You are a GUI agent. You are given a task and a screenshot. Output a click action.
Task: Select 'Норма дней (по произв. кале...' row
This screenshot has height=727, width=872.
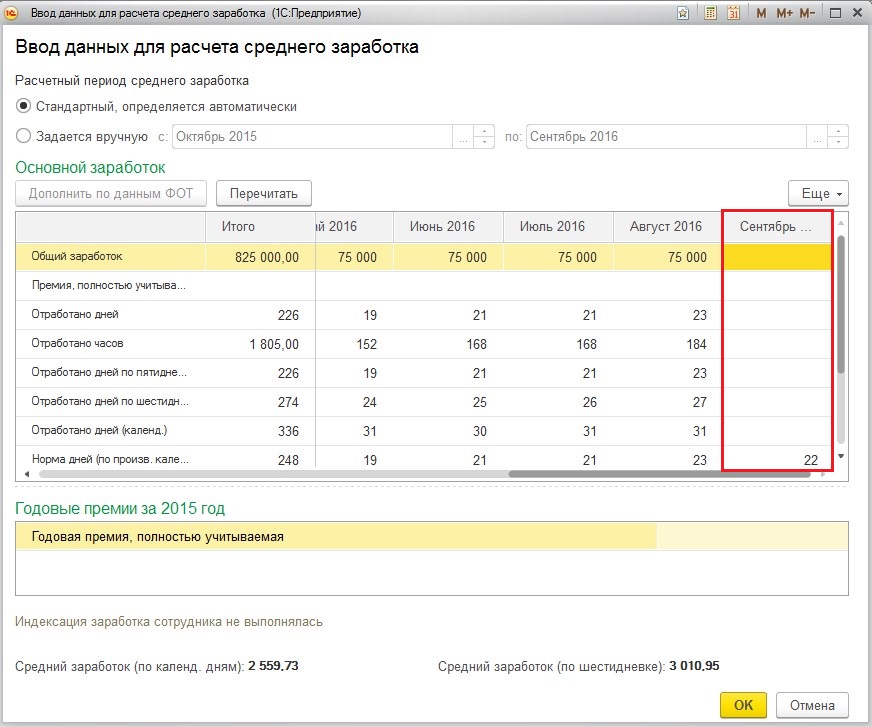(111, 459)
